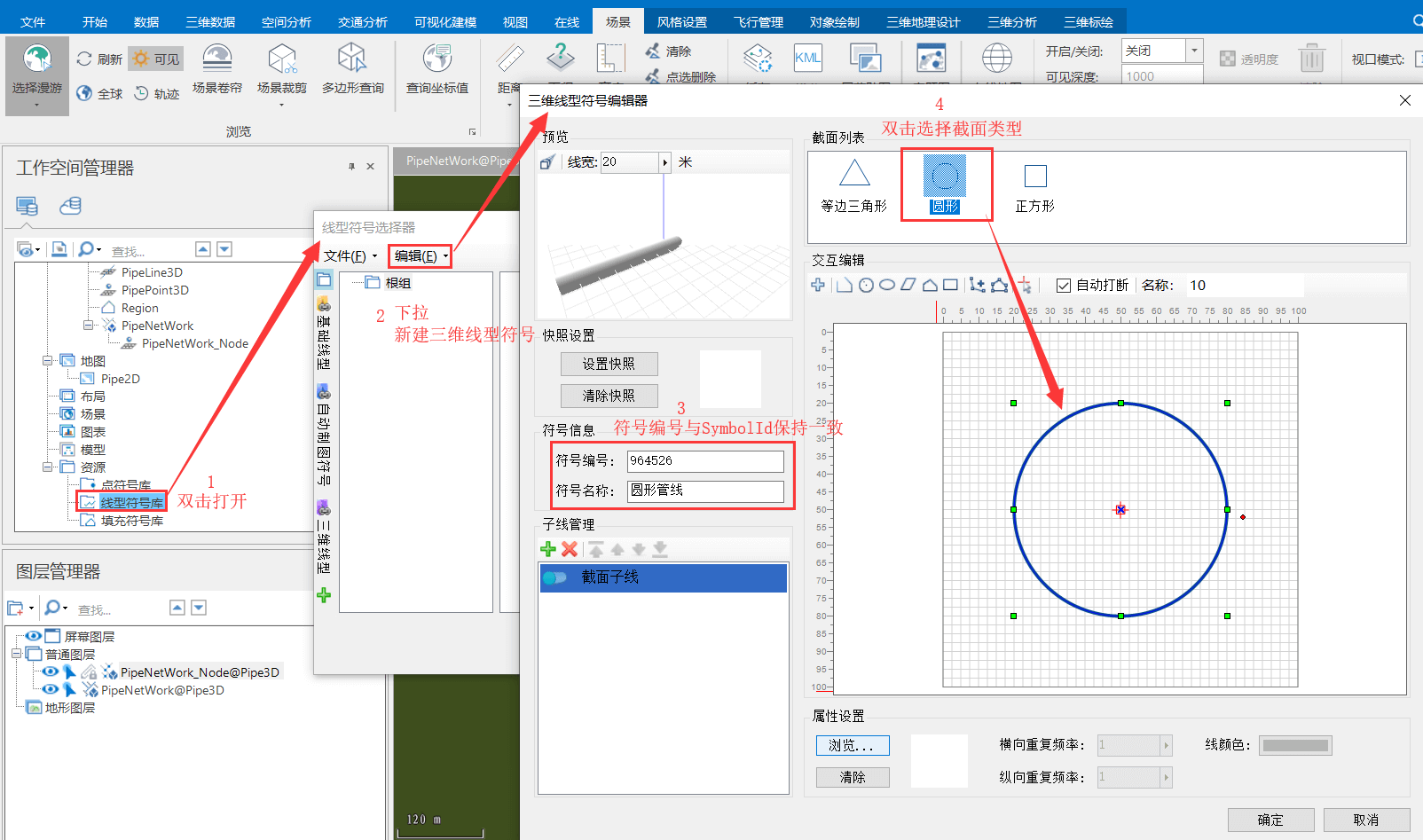The image size is (1423, 840).
Task: Click the 符号名称 input field
Action: tap(705, 491)
